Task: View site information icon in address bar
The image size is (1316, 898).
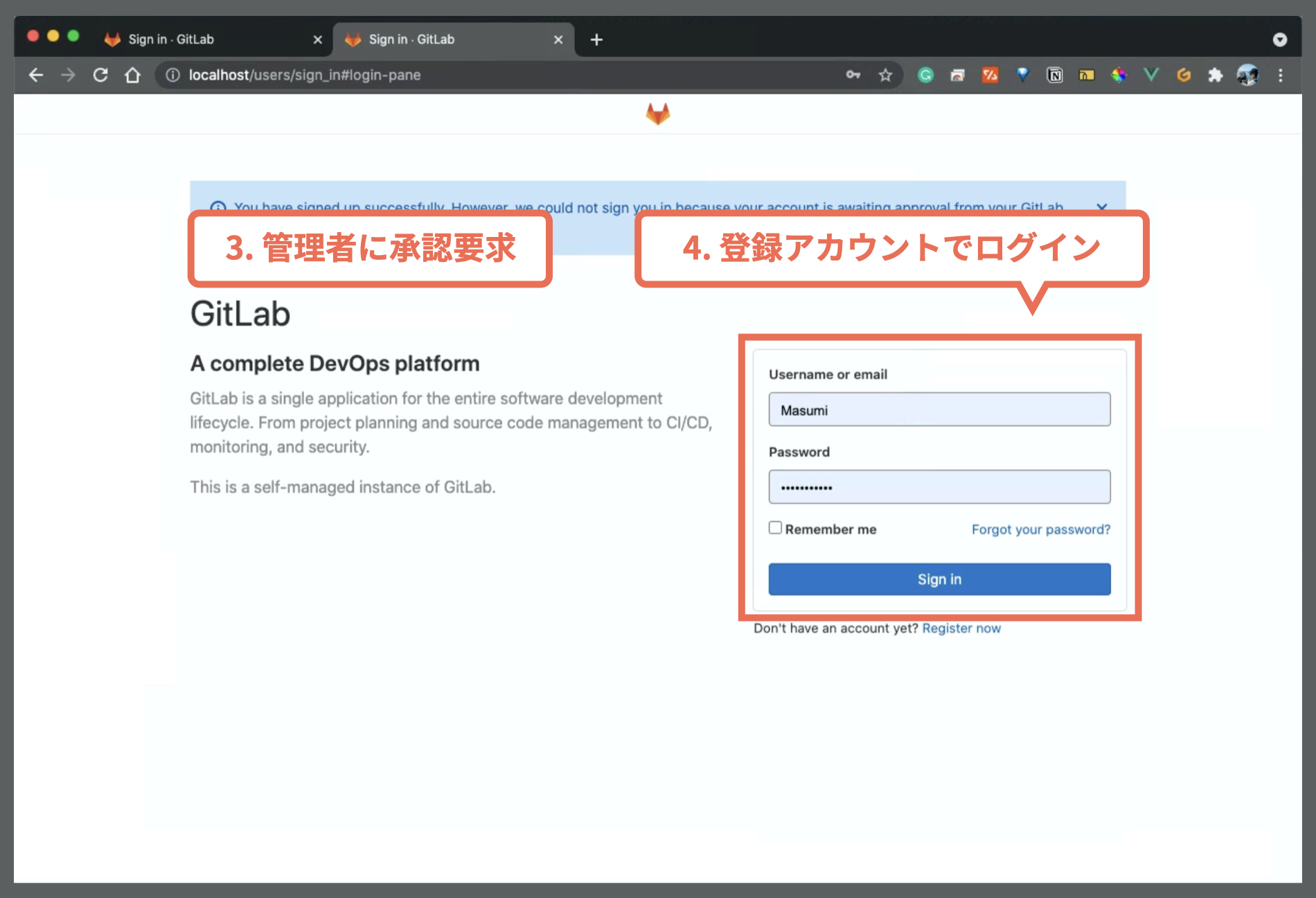Action: point(172,75)
